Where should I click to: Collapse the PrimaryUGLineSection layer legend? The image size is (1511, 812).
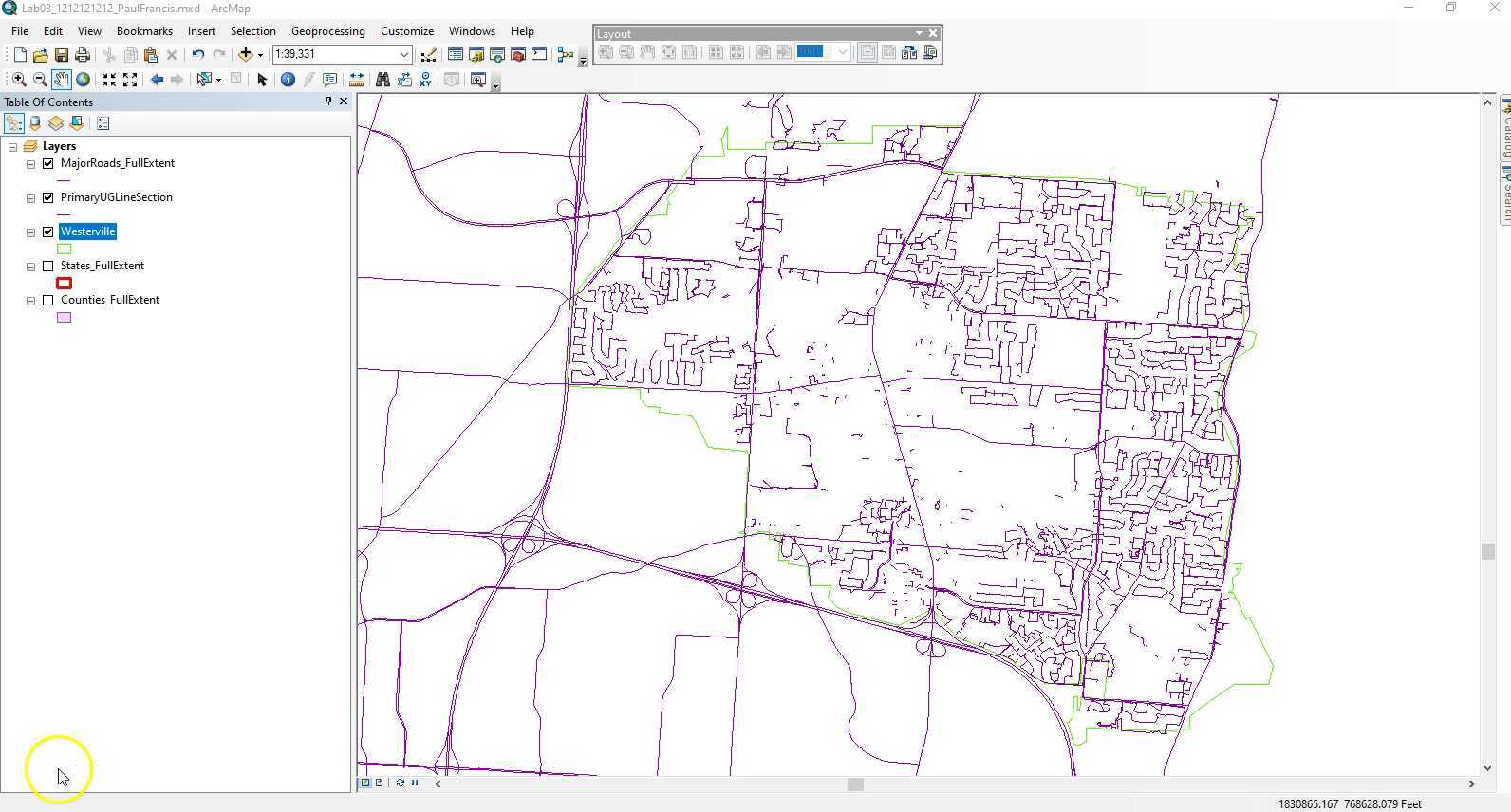(x=30, y=198)
